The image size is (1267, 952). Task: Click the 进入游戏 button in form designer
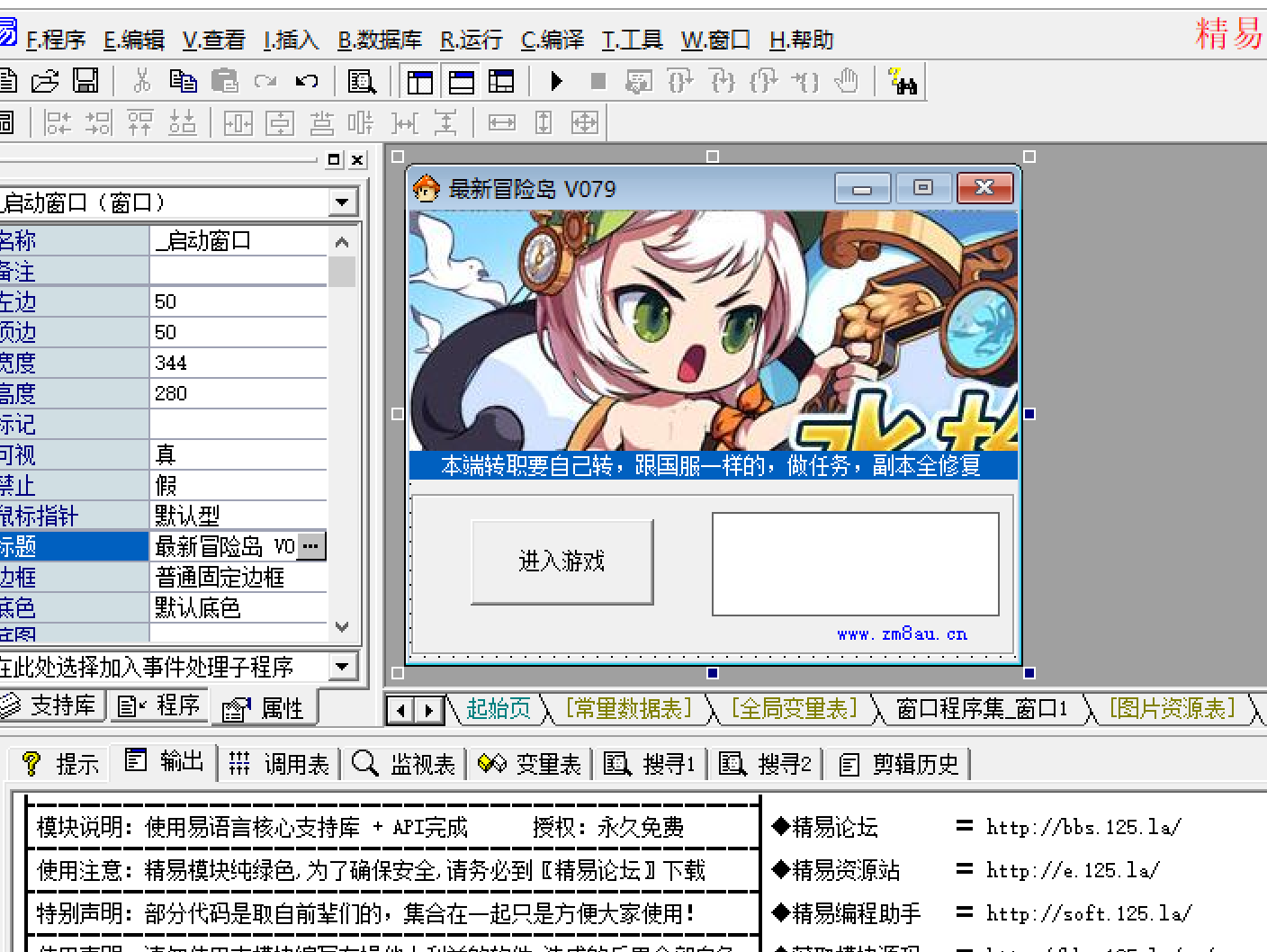[x=562, y=561]
